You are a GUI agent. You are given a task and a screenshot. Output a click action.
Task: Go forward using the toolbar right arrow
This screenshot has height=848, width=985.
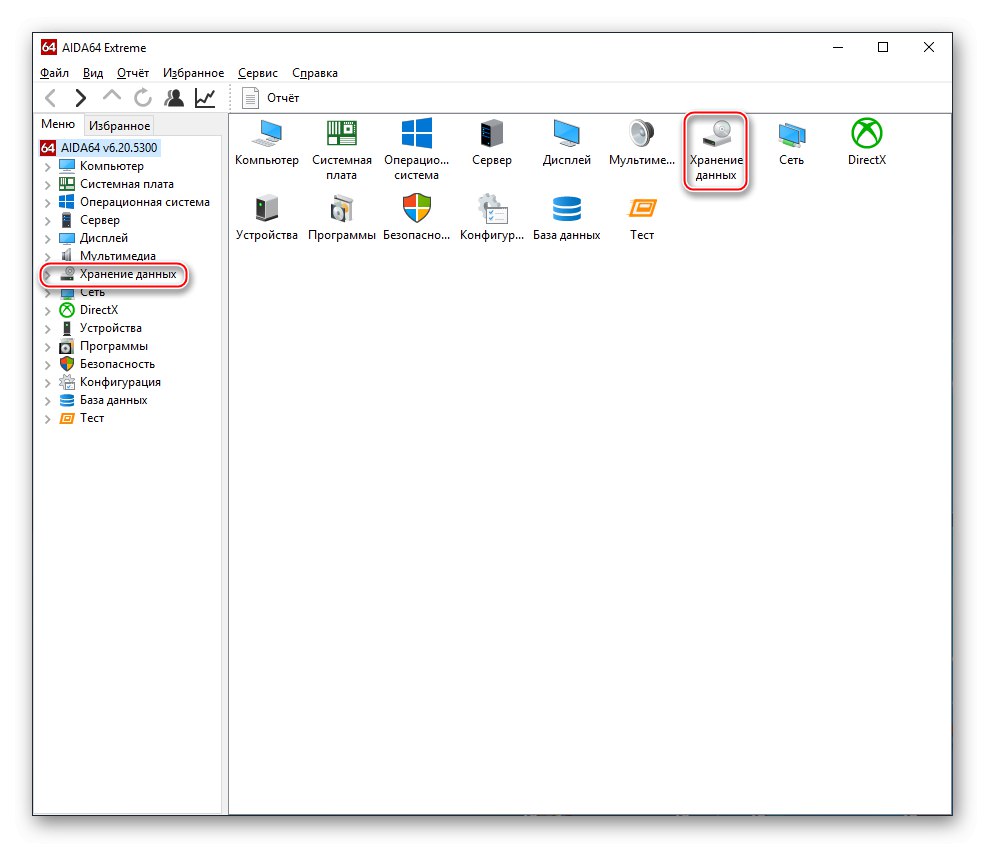pos(80,98)
